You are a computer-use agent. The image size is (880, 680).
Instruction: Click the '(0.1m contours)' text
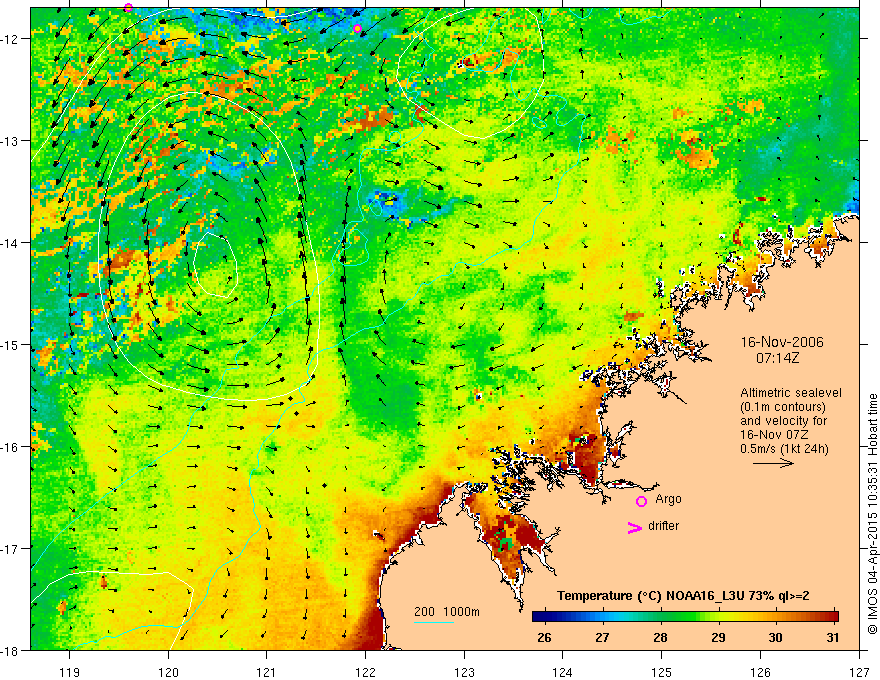(x=783, y=407)
